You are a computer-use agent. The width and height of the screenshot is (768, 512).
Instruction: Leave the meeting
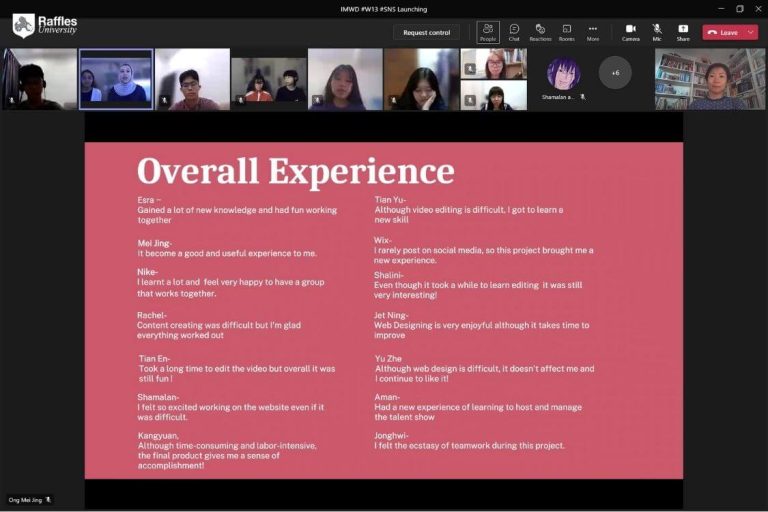[723, 32]
